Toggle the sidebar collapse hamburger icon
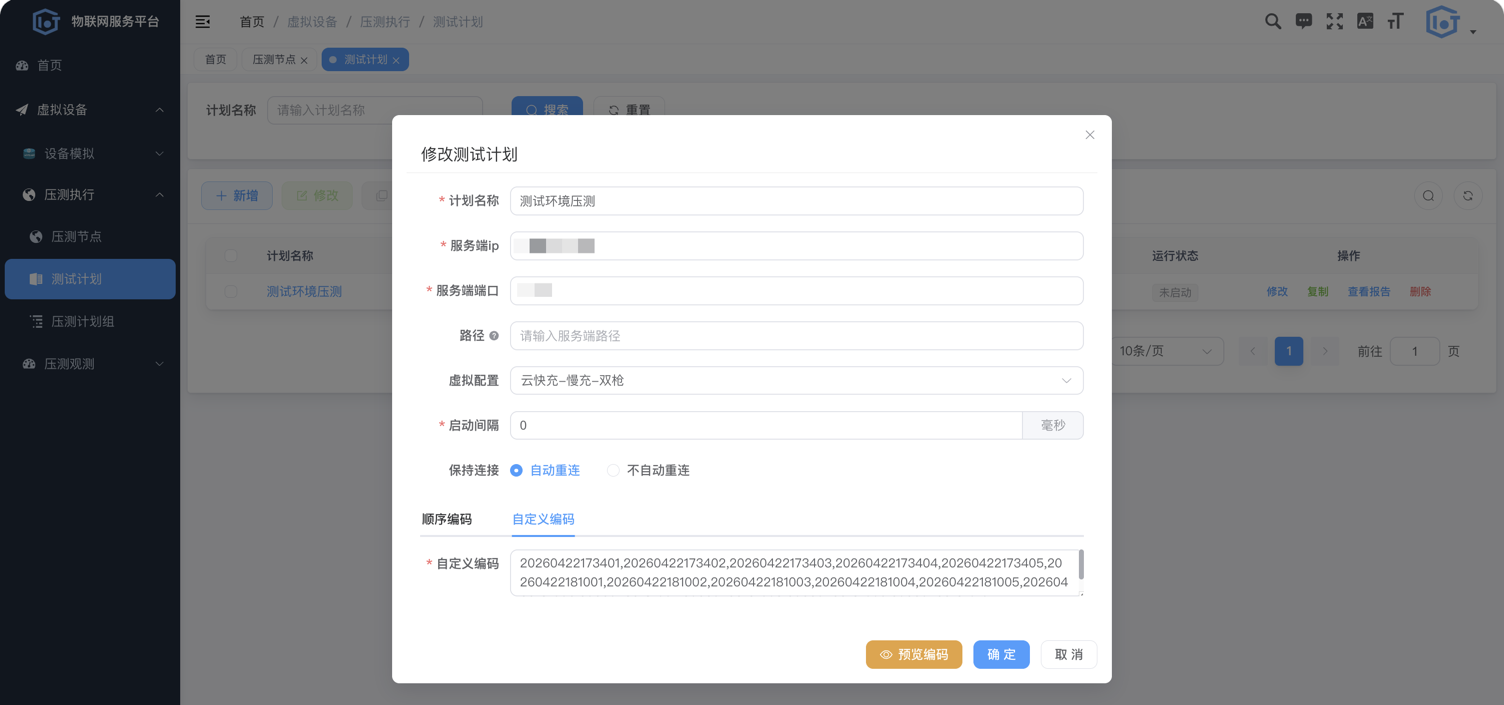Screen dimensions: 1504x705 [x=203, y=21]
